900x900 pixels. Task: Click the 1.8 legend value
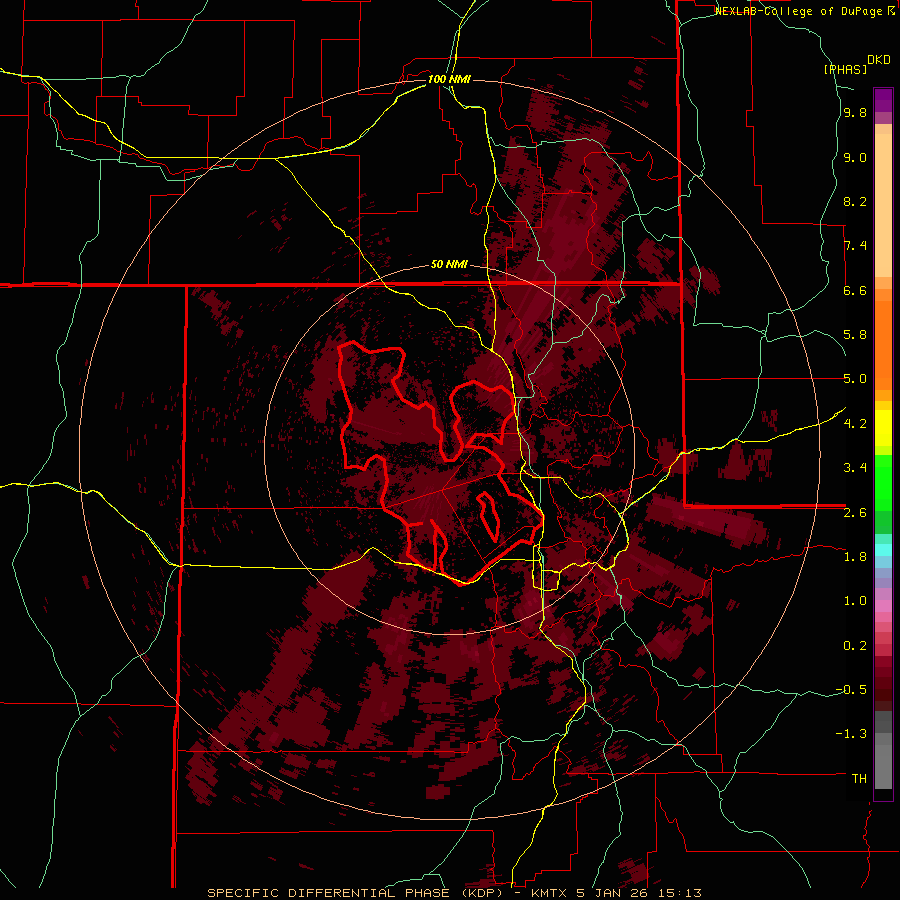(855, 557)
